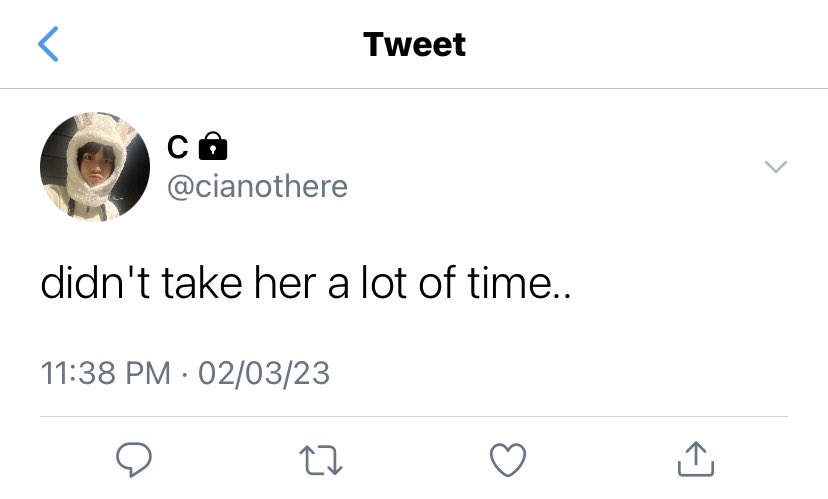The width and height of the screenshot is (828, 499).
Task: Open the @cianothere profile handle
Action: coord(257,186)
